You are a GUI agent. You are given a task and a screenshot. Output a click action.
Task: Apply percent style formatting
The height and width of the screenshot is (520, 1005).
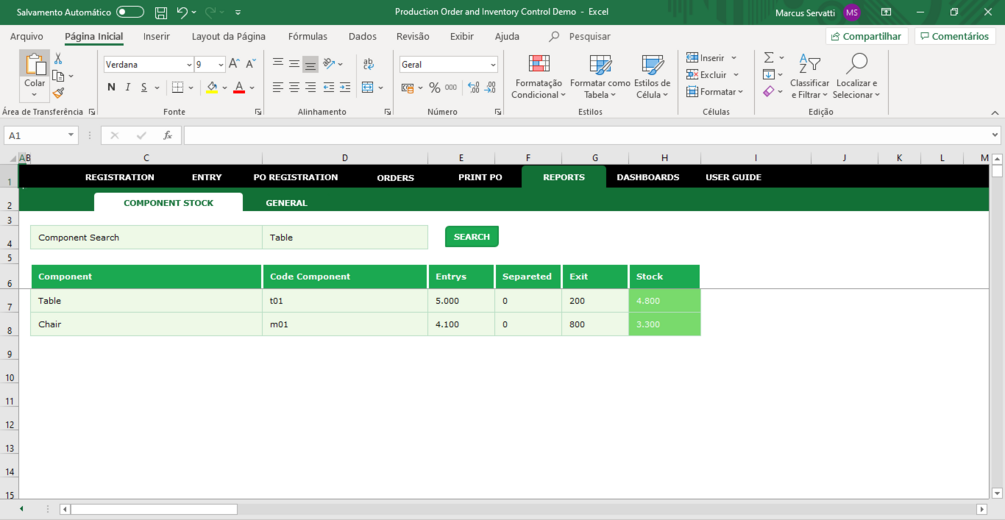tap(435, 88)
